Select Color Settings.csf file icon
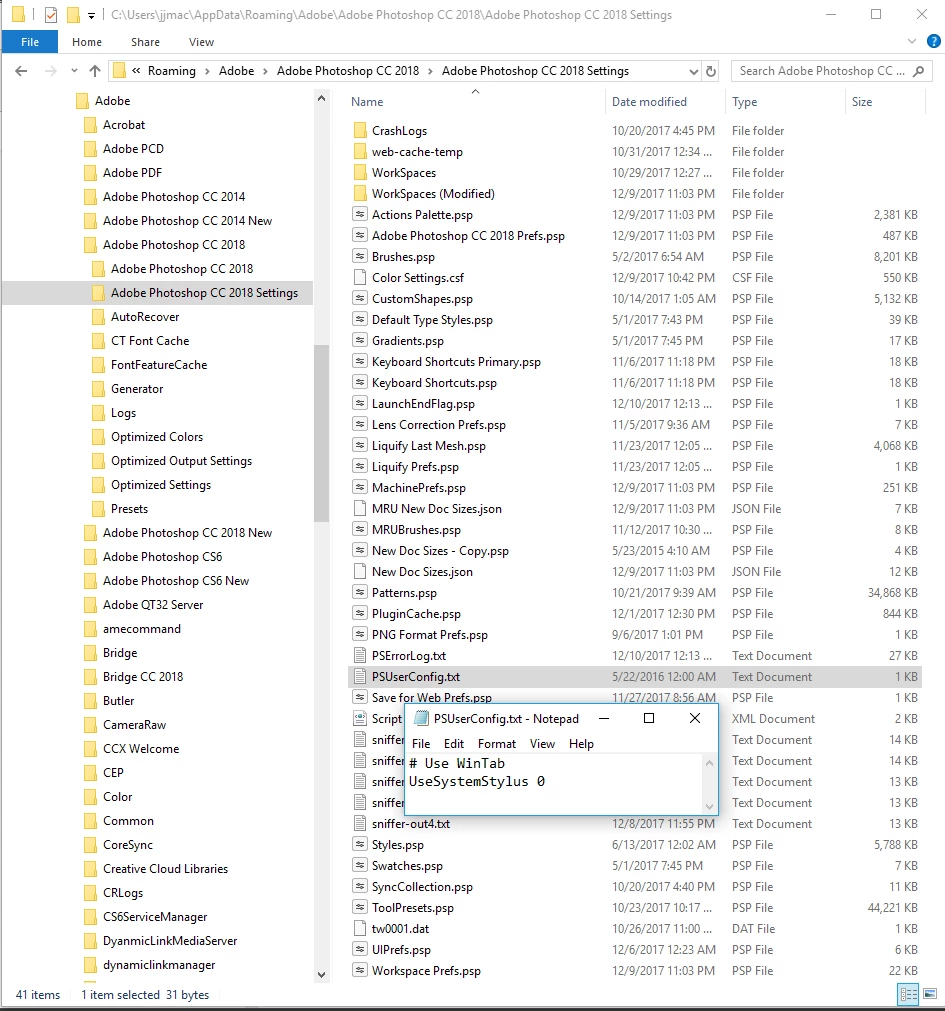945x1011 pixels. (360, 278)
